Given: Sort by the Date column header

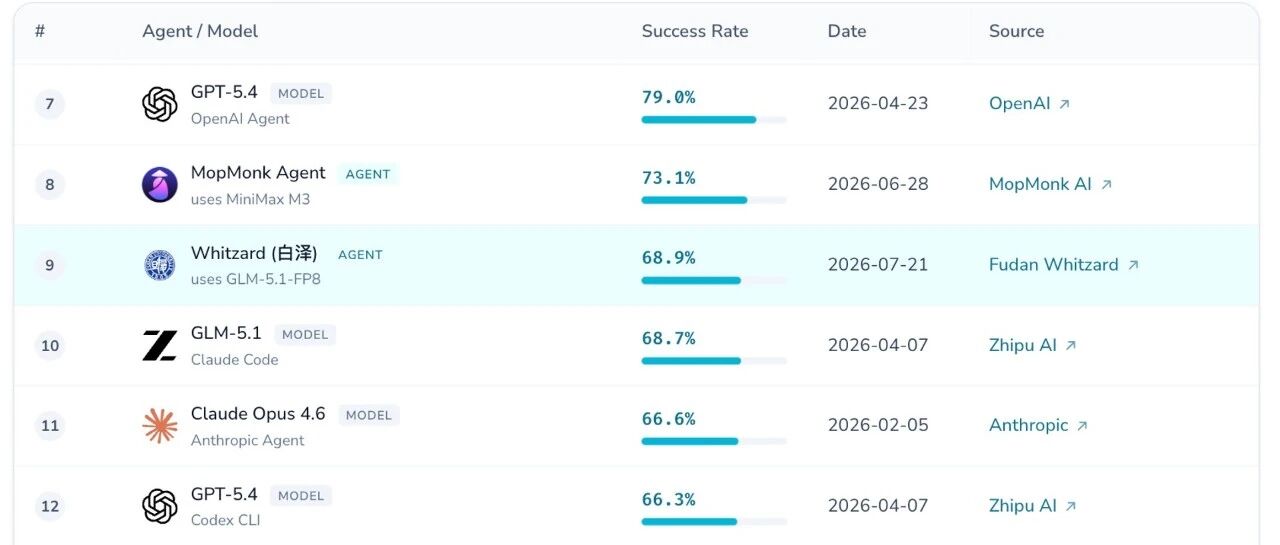Looking at the screenshot, I should pos(847,31).
